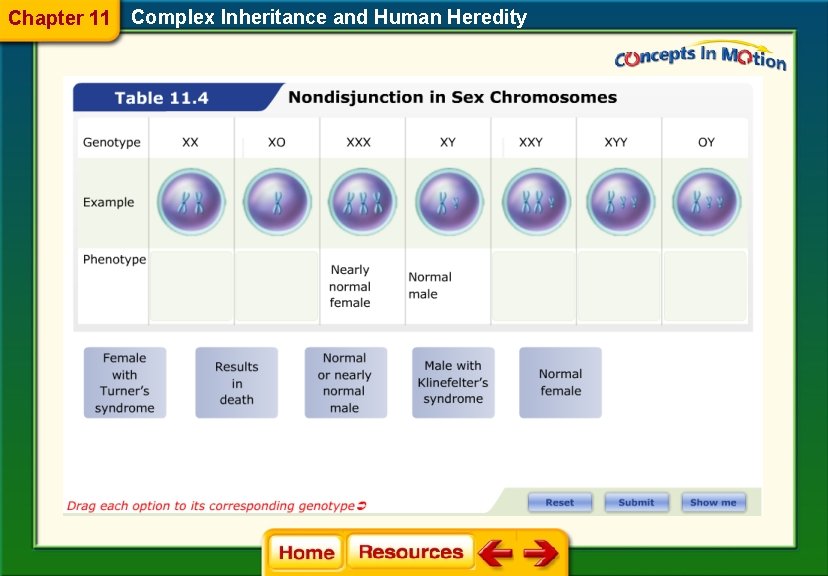The width and height of the screenshot is (828, 576).
Task: Select the XXX genotype cell image
Action: [x=363, y=201]
